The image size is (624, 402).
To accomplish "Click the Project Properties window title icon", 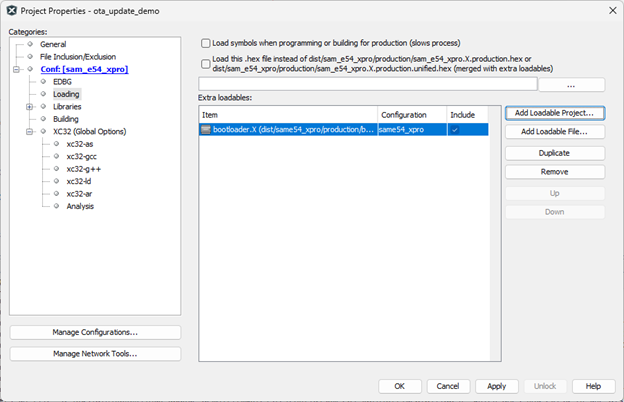I will [x=11, y=10].
